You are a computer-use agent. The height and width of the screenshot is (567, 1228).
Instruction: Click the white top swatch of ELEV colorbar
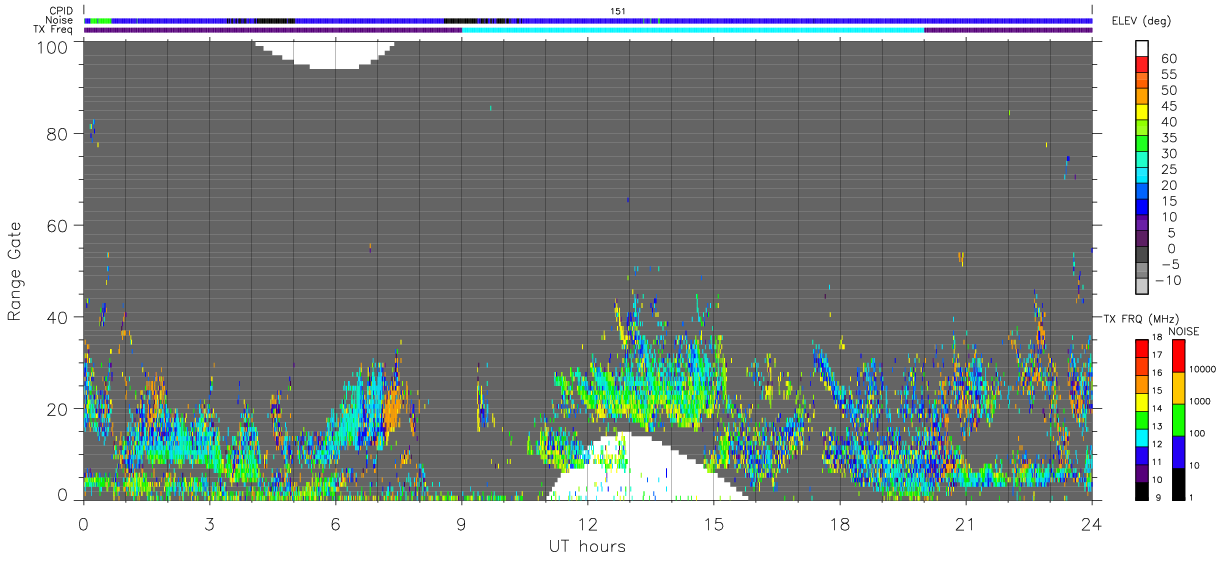point(1143,46)
